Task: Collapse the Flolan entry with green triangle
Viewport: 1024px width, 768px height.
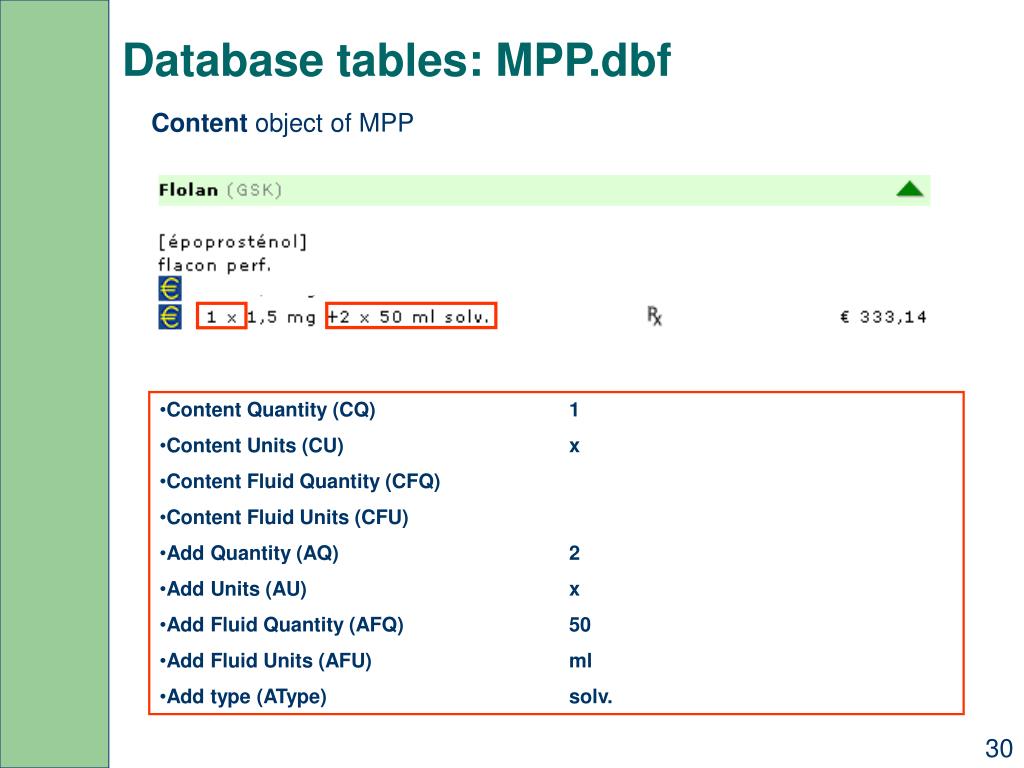Action: tap(909, 188)
